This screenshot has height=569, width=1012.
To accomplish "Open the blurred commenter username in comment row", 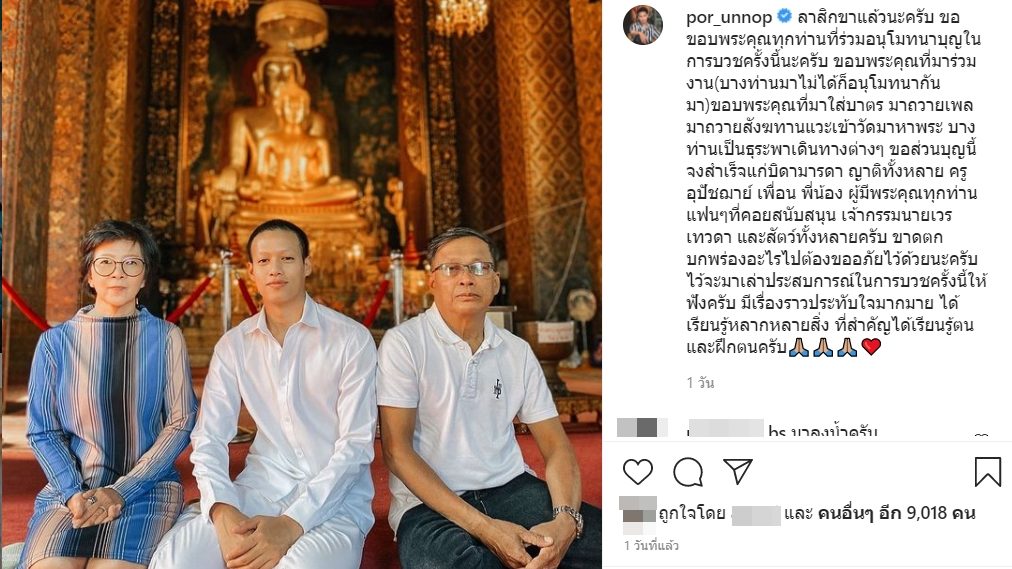I will tap(726, 430).
